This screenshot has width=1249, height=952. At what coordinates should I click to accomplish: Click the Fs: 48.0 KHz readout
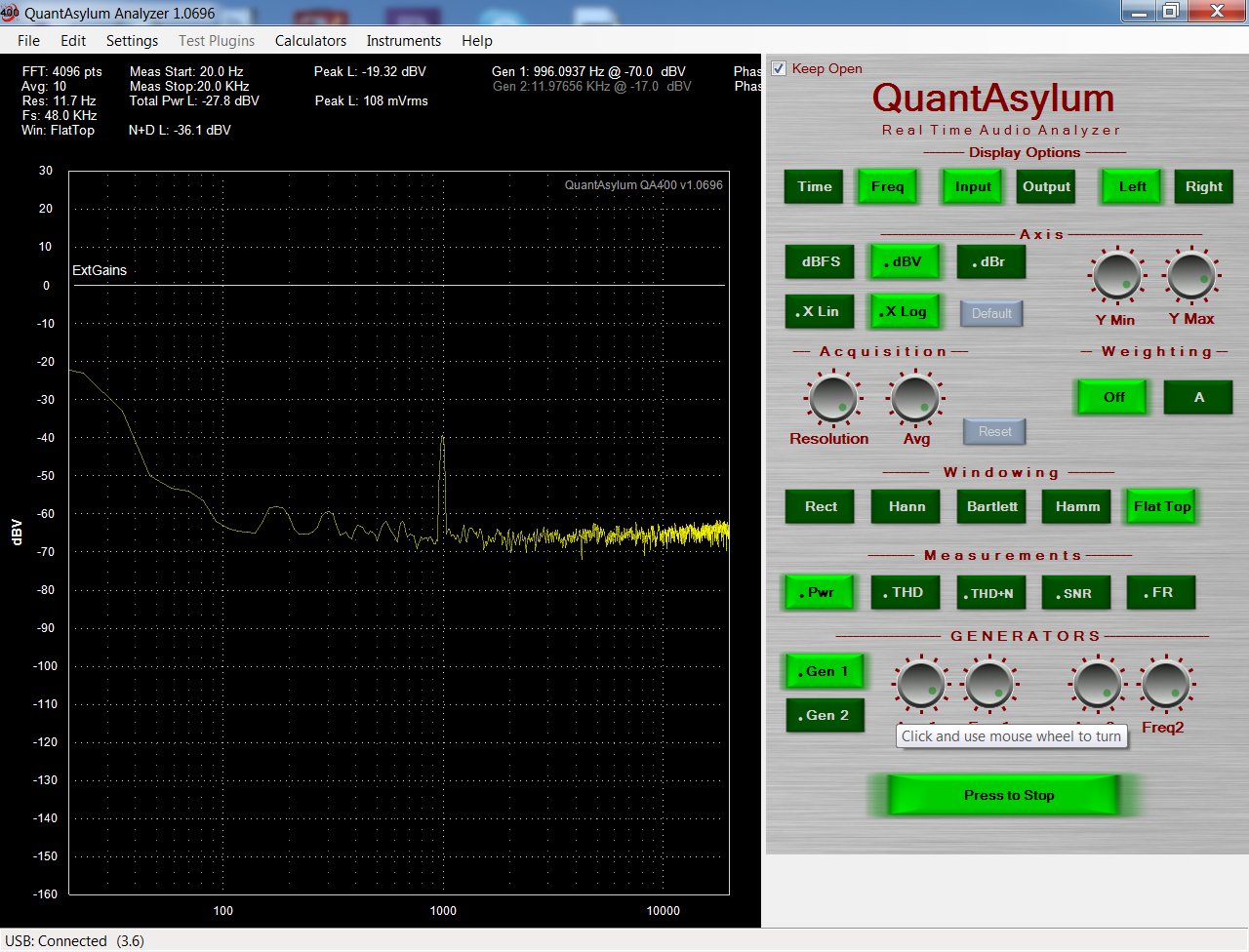coord(59,115)
